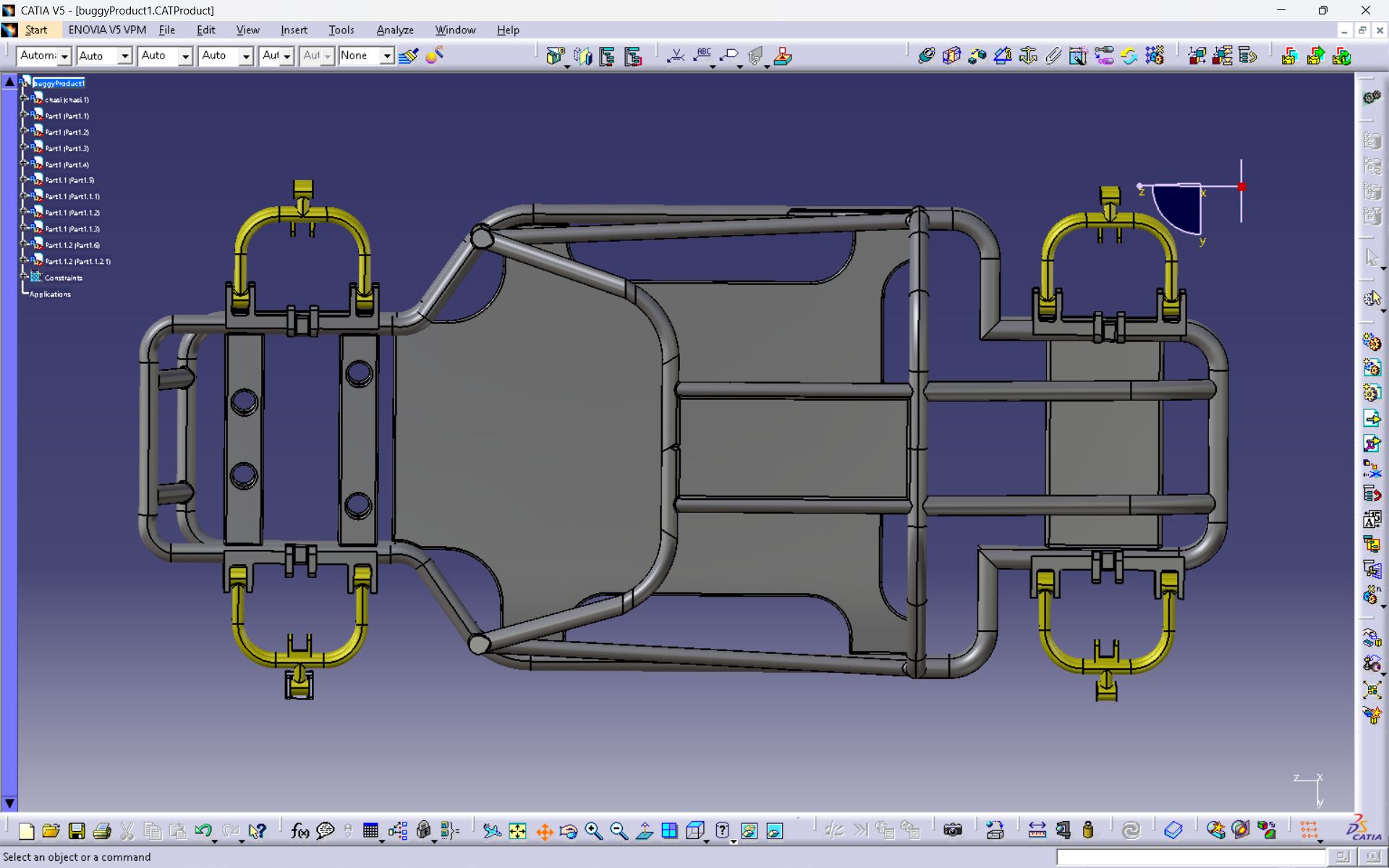1389x868 pixels.
Task: Click the orange Manipulation grid icon
Action: click(x=1309, y=830)
